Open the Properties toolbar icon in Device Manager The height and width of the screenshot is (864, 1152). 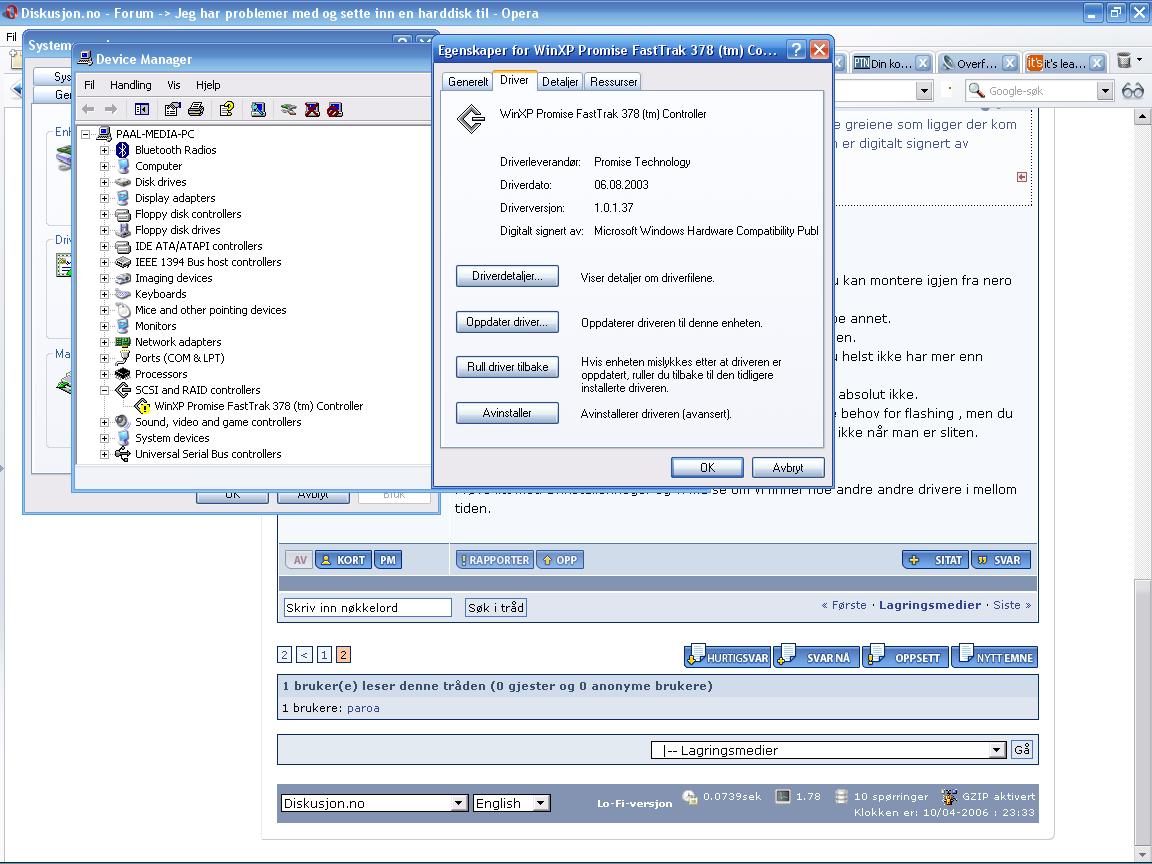point(172,109)
